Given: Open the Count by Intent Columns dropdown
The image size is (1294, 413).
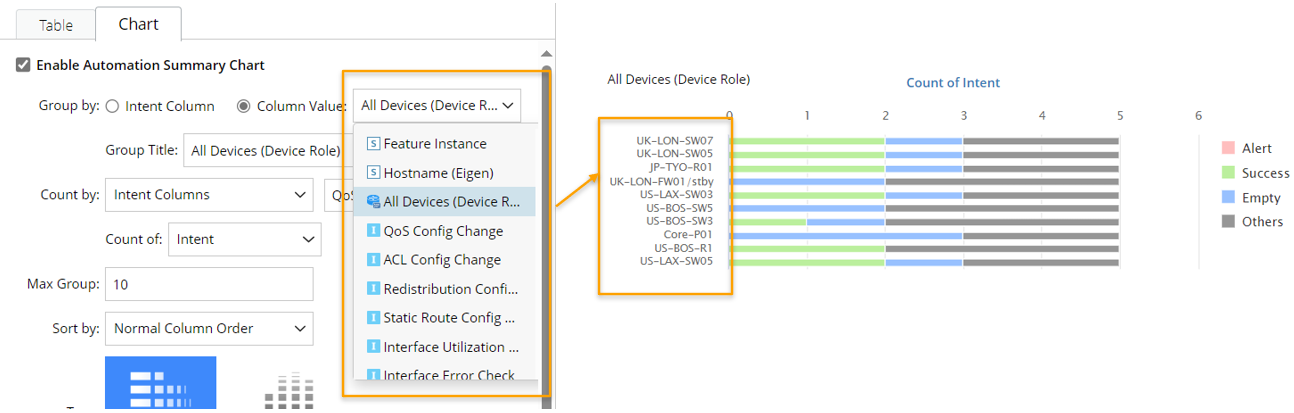Looking at the screenshot, I should (209, 195).
